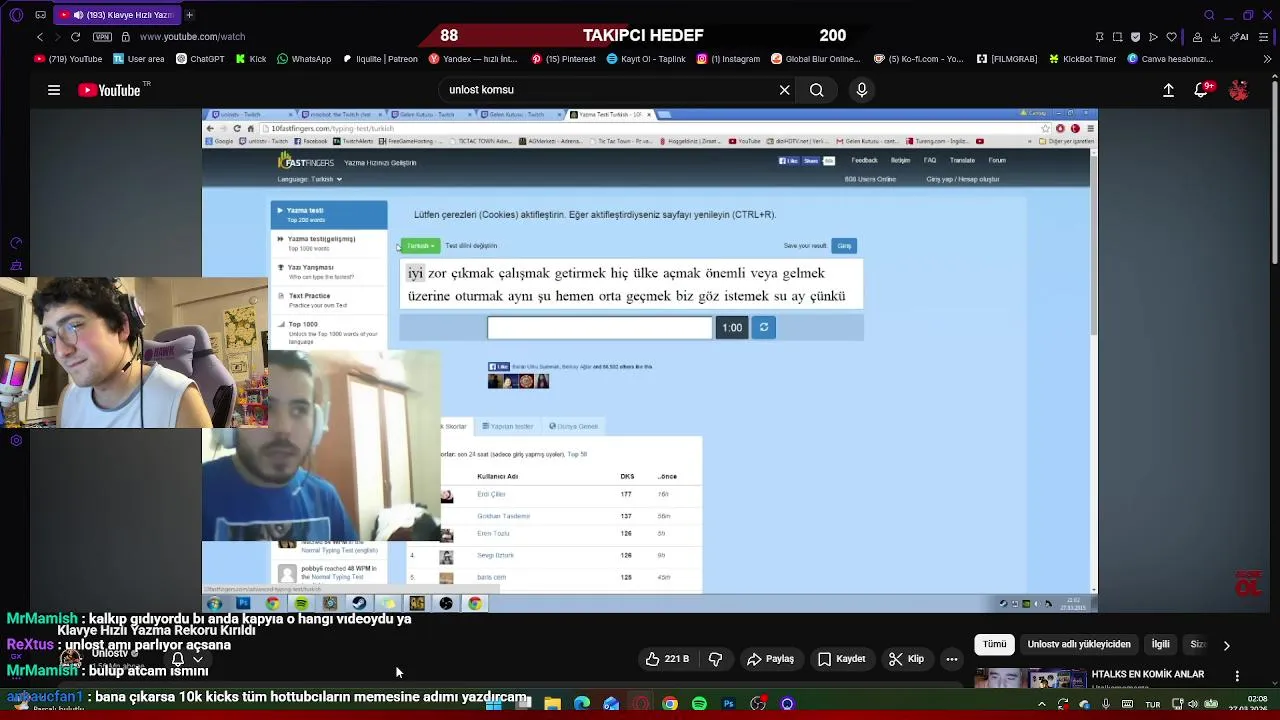The image size is (1280, 720).
Task: Toggle the tab islands workspace icon
Action: coord(40,15)
